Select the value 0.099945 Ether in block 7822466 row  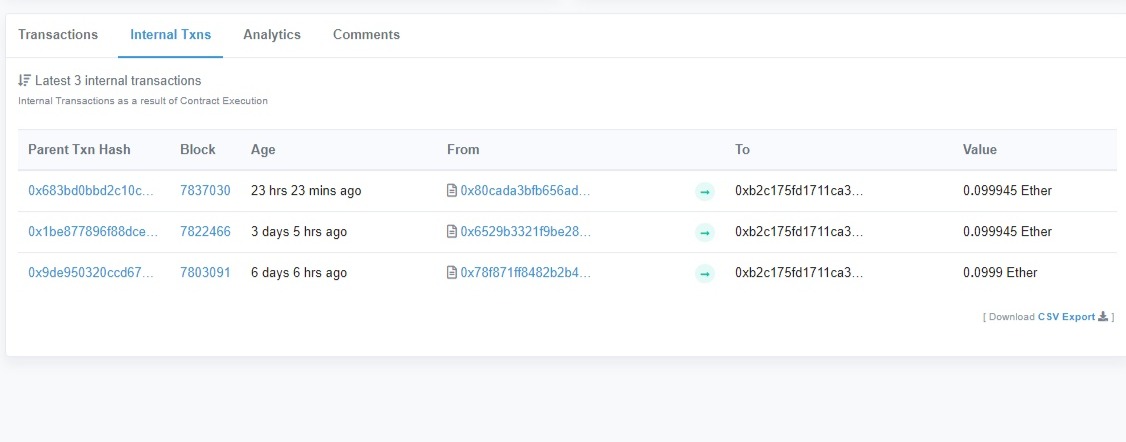coord(1008,232)
